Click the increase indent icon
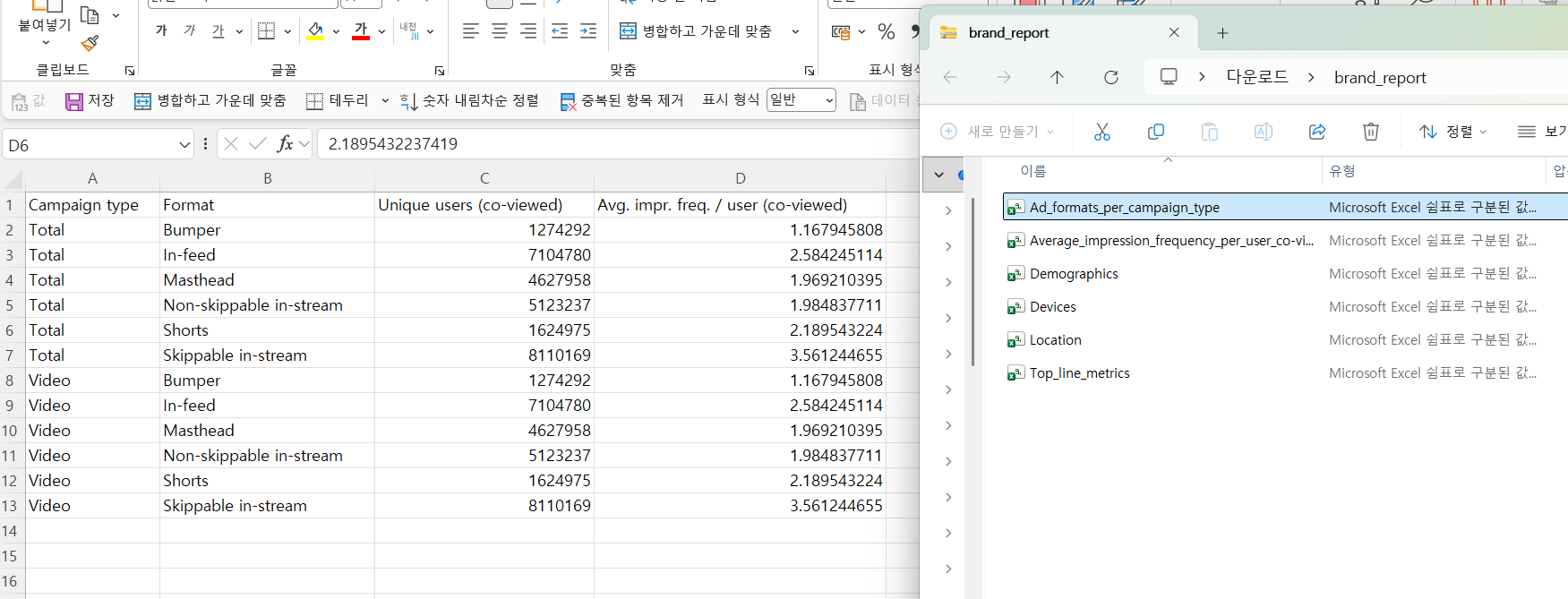 click(588, 30)
